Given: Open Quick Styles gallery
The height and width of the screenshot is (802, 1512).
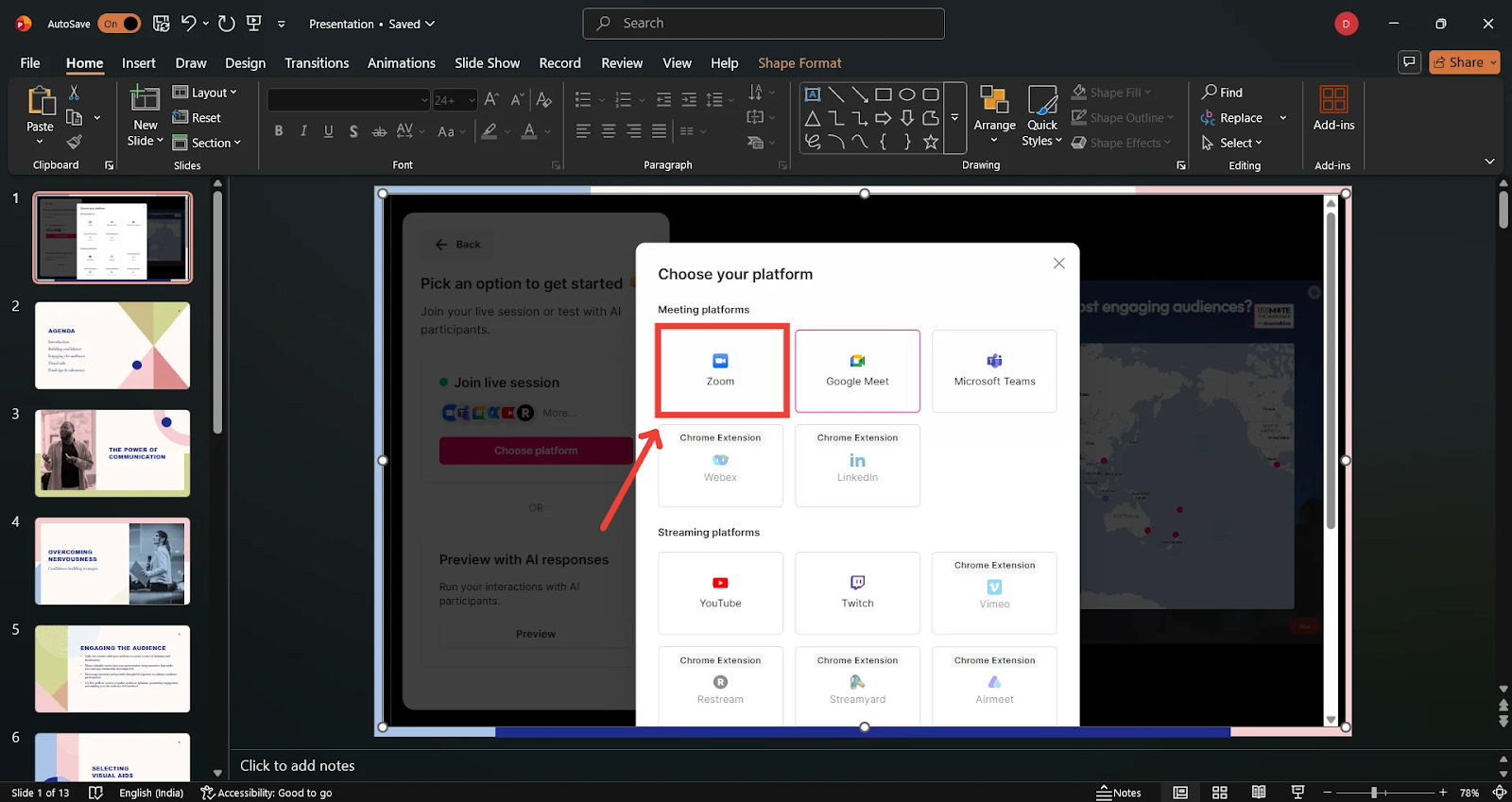Looking at the screenshot, I should pos(1042,115).
